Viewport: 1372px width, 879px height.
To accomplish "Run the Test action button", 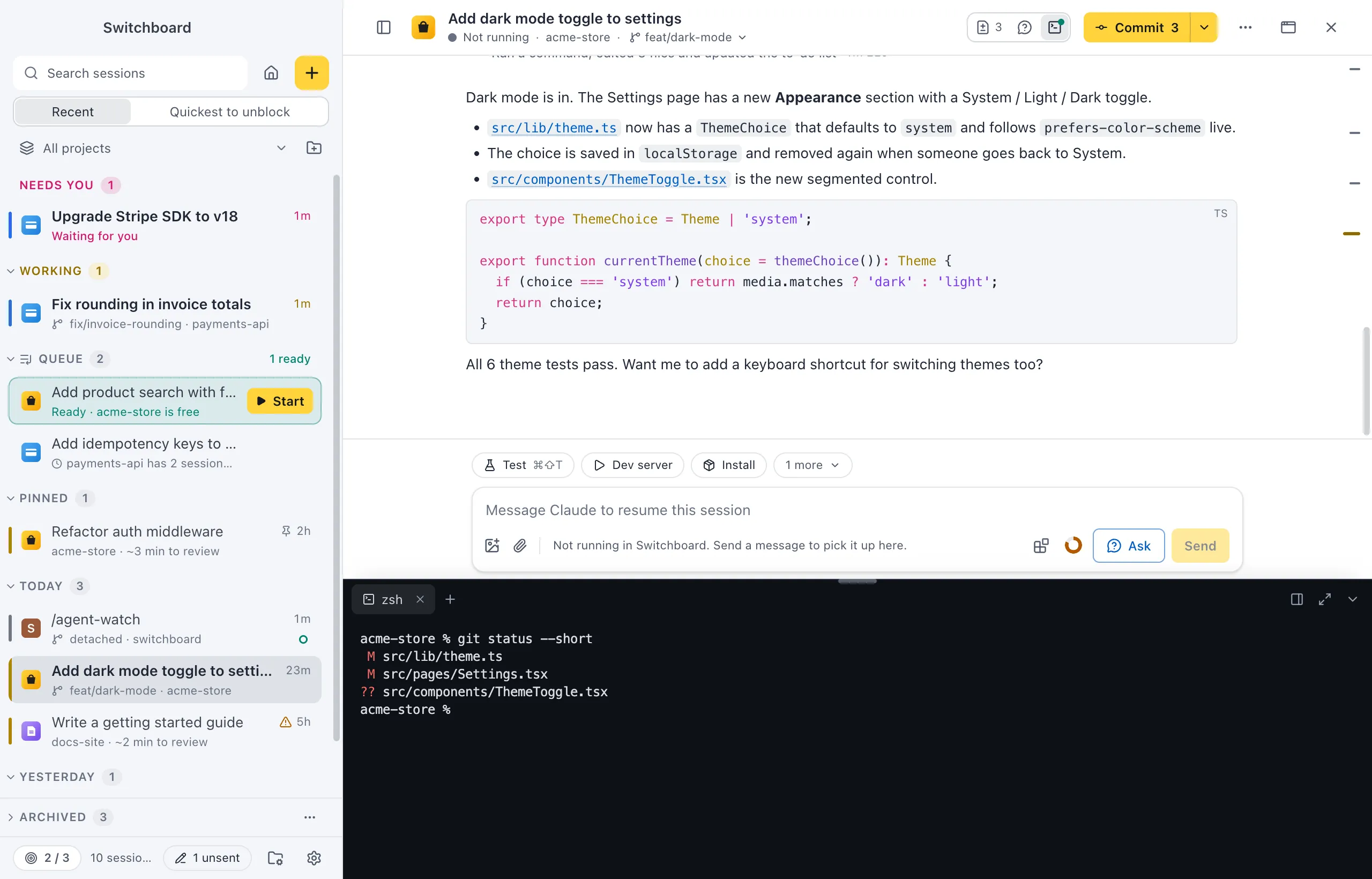I will (523, 465).
